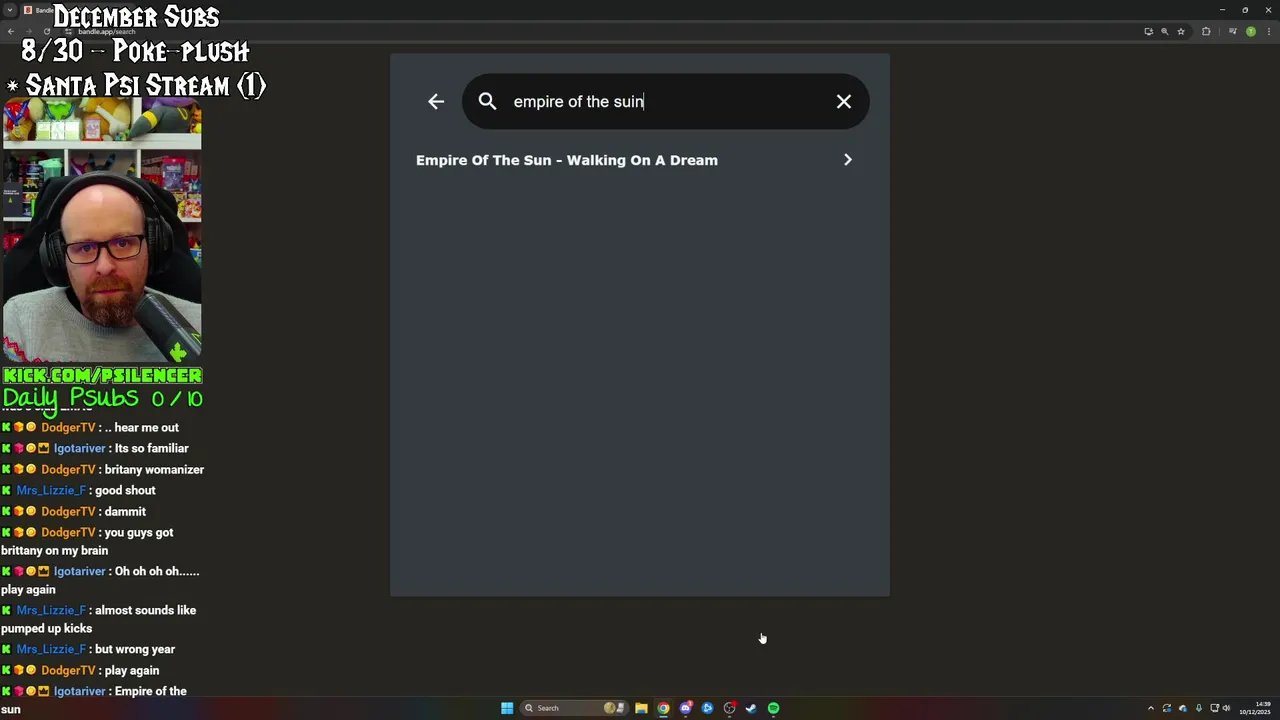Viewport: 1280px width, 720px height.
Task: Open the Chrome three-dot menu
Action: click(1269, 31)
